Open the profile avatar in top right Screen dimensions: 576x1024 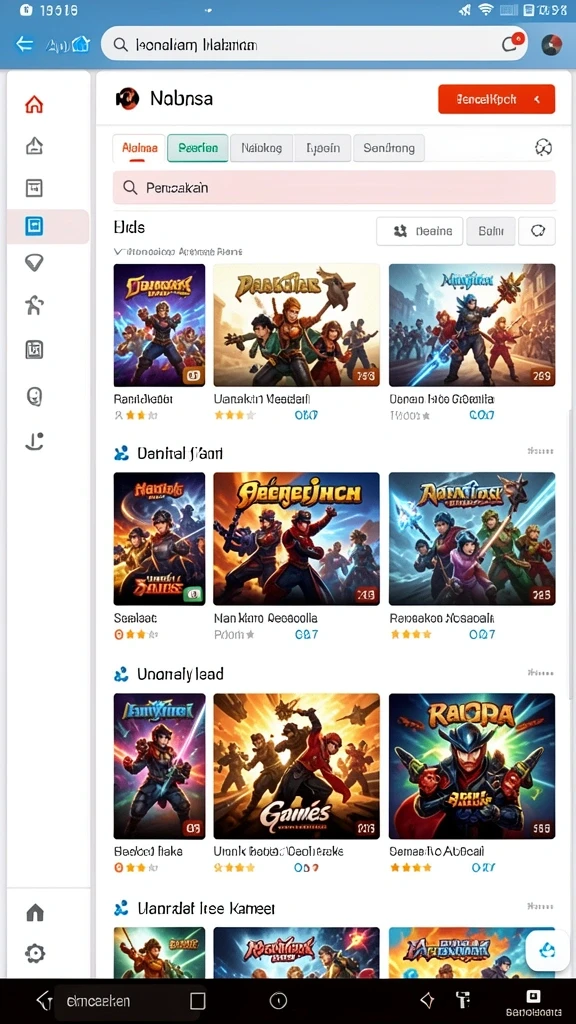click(x=552, y=44)
